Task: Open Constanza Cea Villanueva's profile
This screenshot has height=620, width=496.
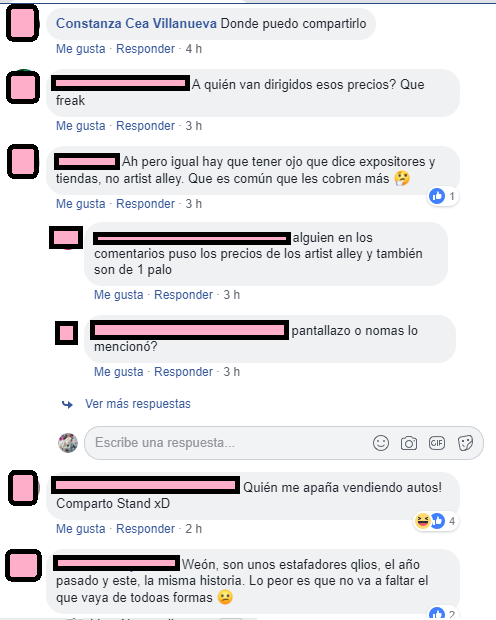Action: pyautogui.click(x=136, y=23)
